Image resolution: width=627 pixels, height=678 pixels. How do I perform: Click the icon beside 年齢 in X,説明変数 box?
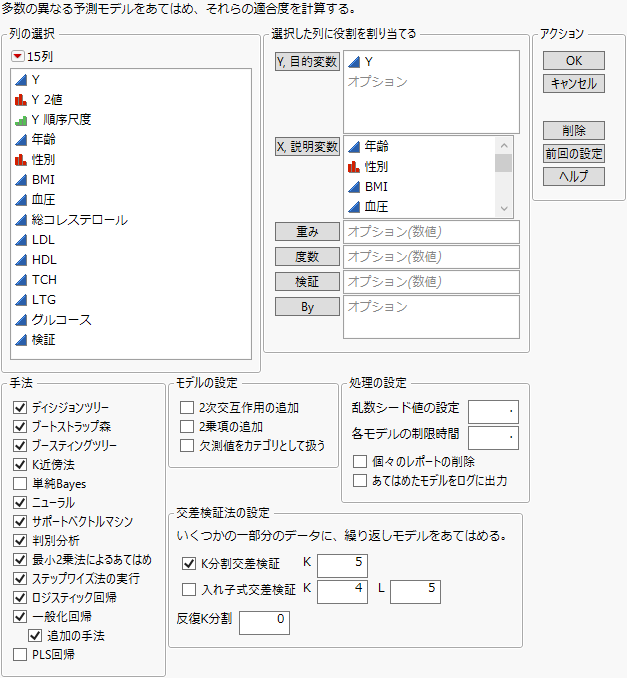pyautogui.click(x=354, y=147)
